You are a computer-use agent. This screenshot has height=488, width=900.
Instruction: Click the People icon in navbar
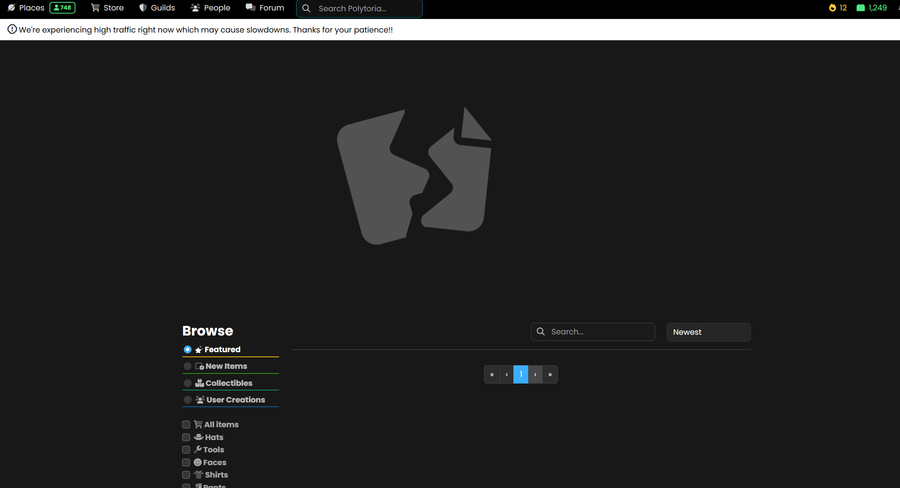click(x=195, y=8)
